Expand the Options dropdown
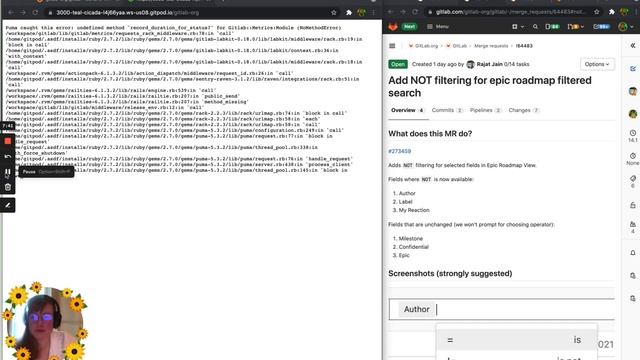This screenshot has width=640, height=360. 597,64
